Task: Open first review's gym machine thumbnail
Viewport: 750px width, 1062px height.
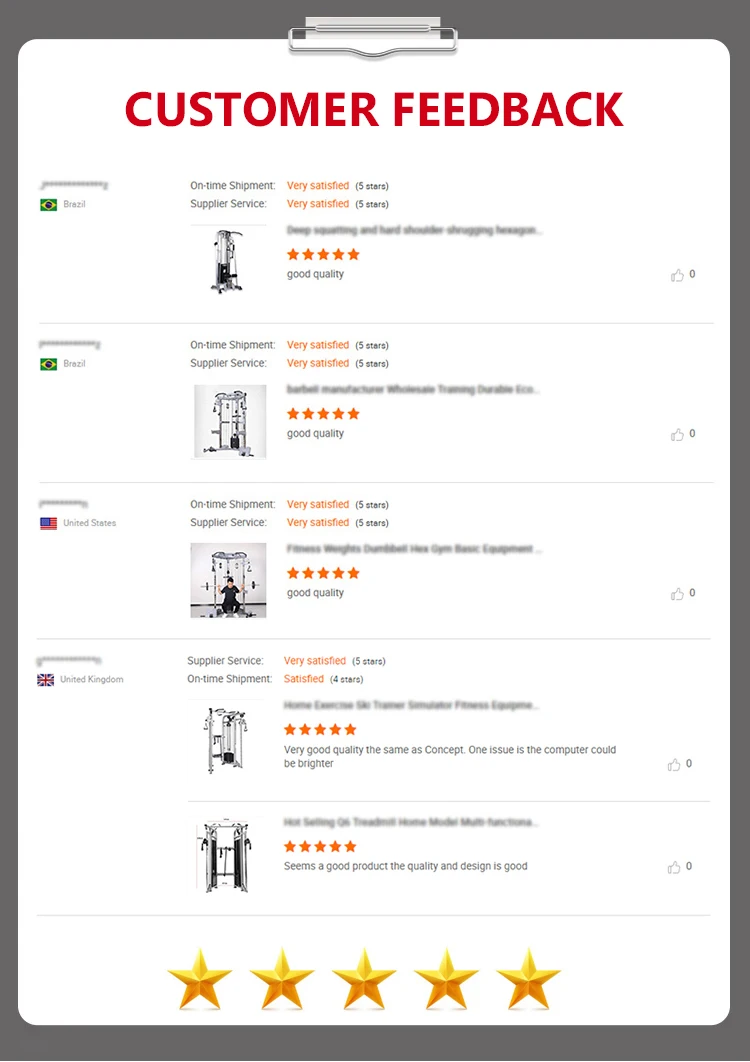Action: (228, 261)
